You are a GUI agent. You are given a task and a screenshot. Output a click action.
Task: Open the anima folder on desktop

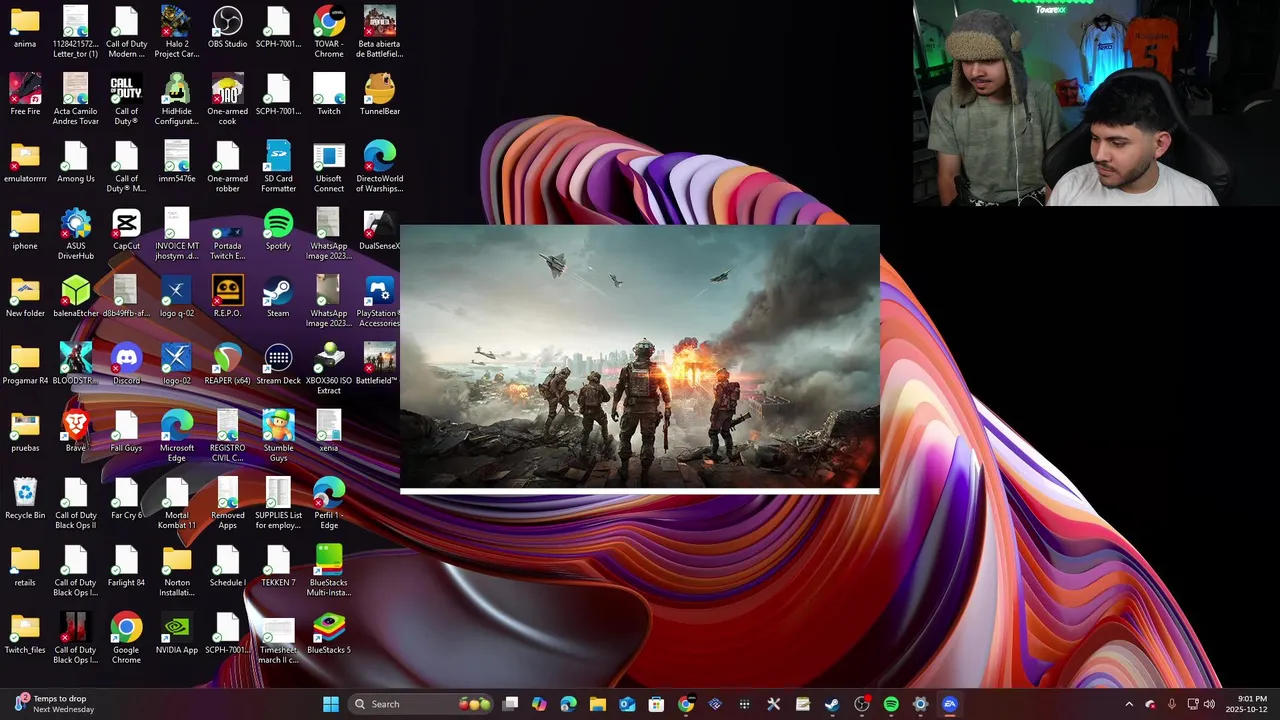pos(25,28)
